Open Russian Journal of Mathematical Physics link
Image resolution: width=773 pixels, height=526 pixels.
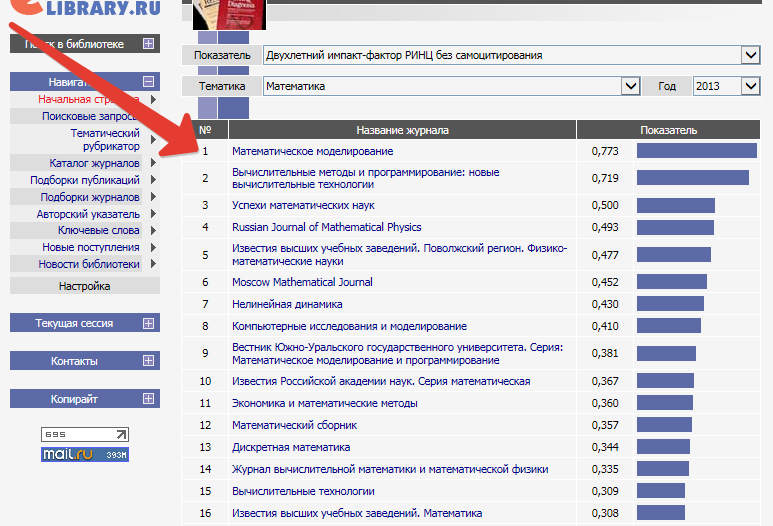coord(326,227)
